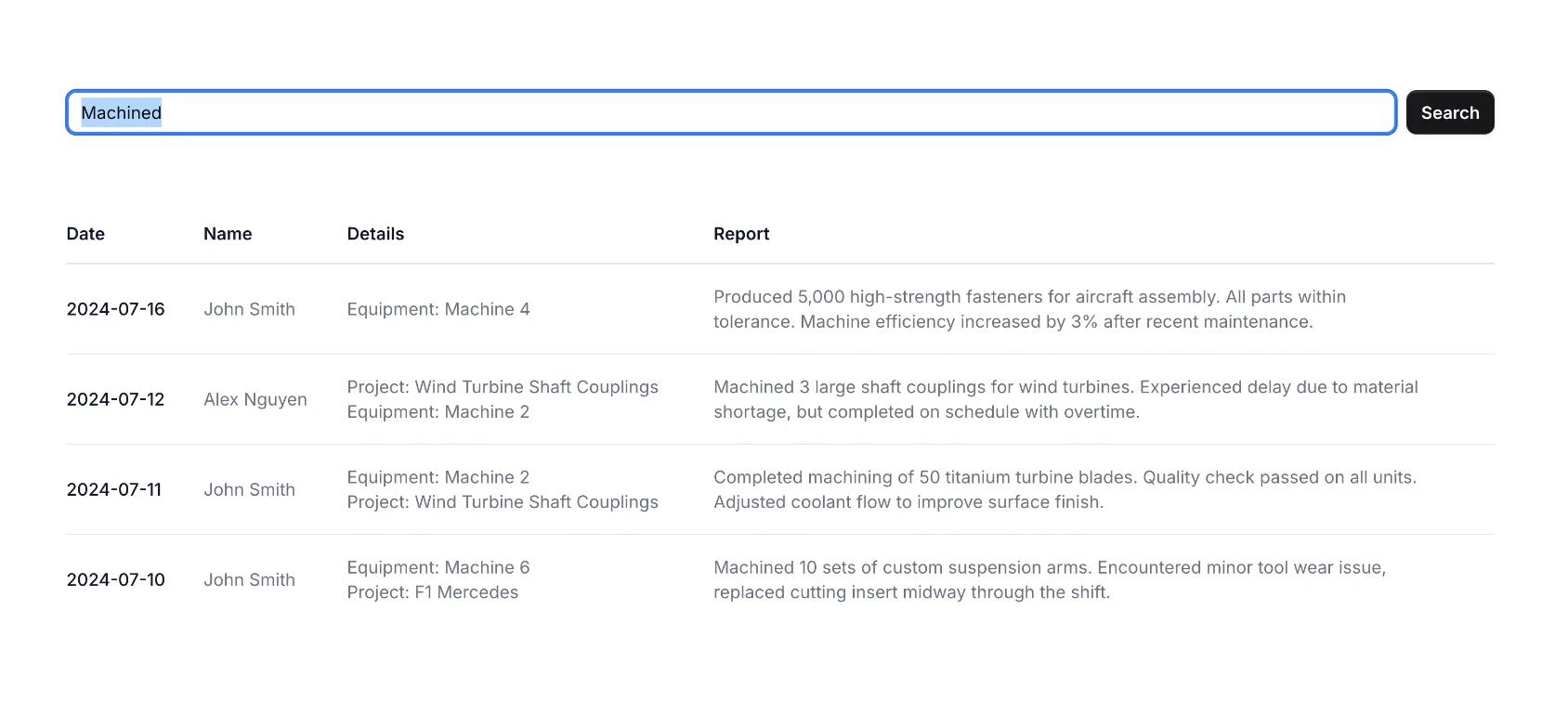This screenshot has width=1568, height=713.
Task: Click the Name column header
Action: (228, 234)
